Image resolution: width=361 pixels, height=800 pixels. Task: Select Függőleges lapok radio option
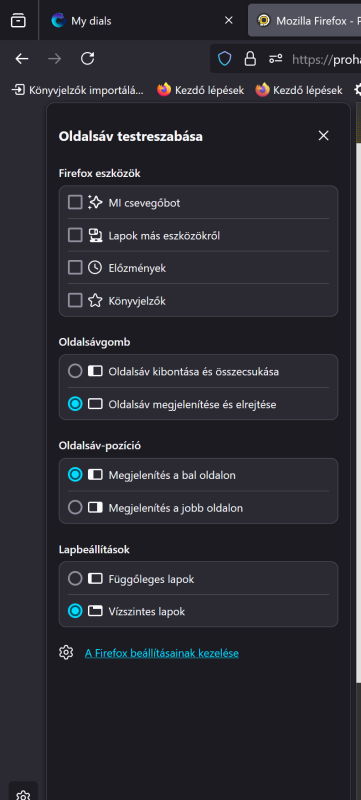pos(75,579)
